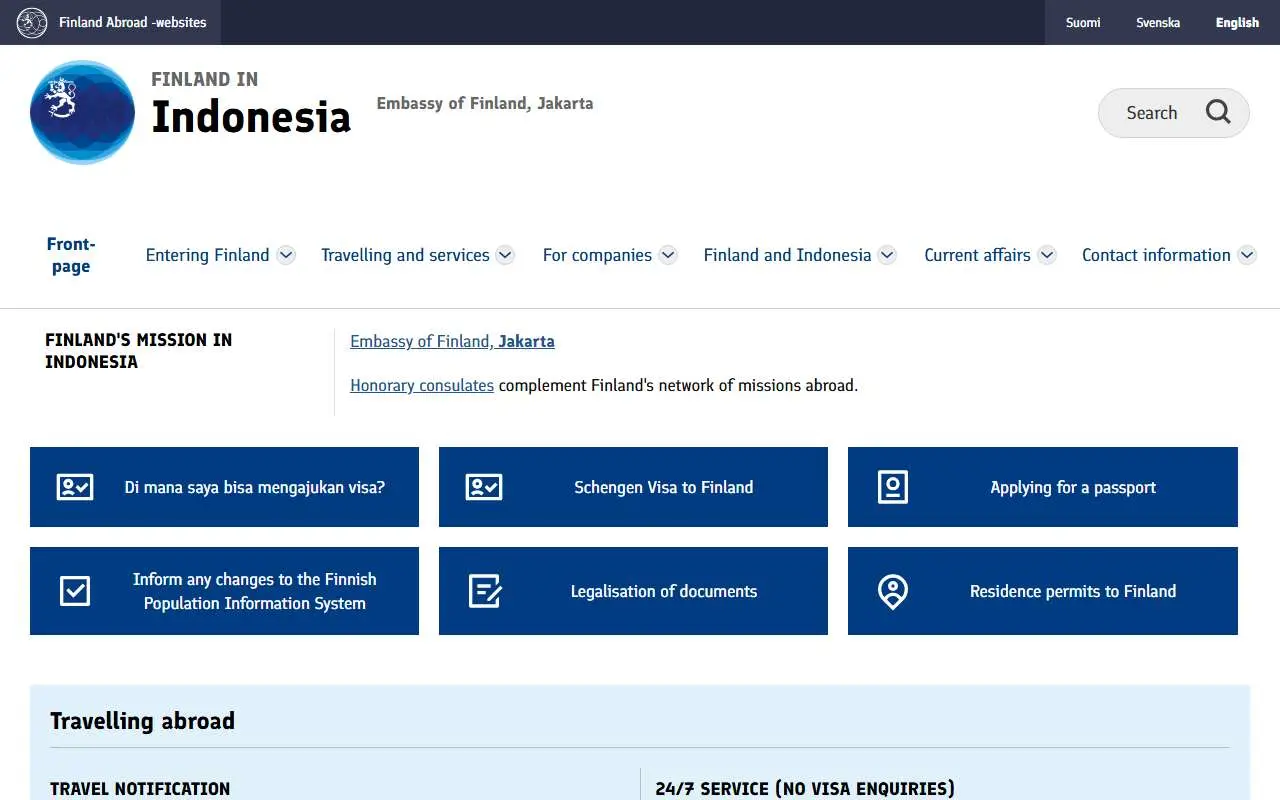Click the Indonesia site title

[251, 117]
